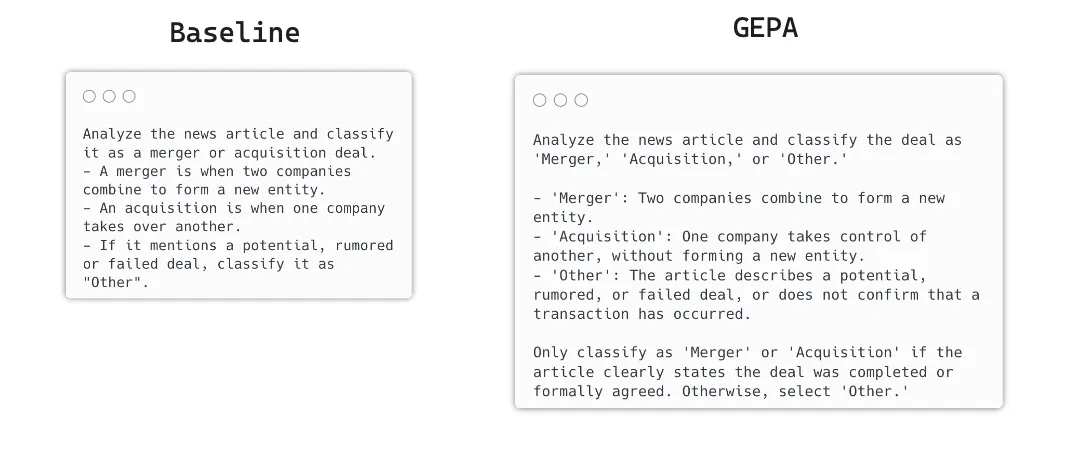The image size is (1070, 476).
Task: Click "An acquisition is when one company" line
Action: point(234,208)
